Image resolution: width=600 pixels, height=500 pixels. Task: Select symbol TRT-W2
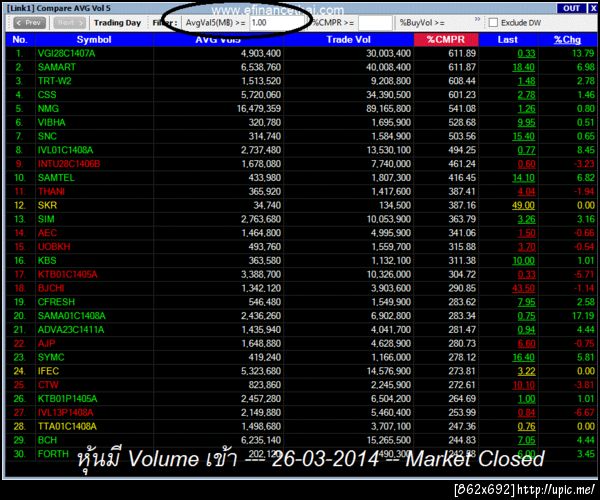tap(54, 81)
